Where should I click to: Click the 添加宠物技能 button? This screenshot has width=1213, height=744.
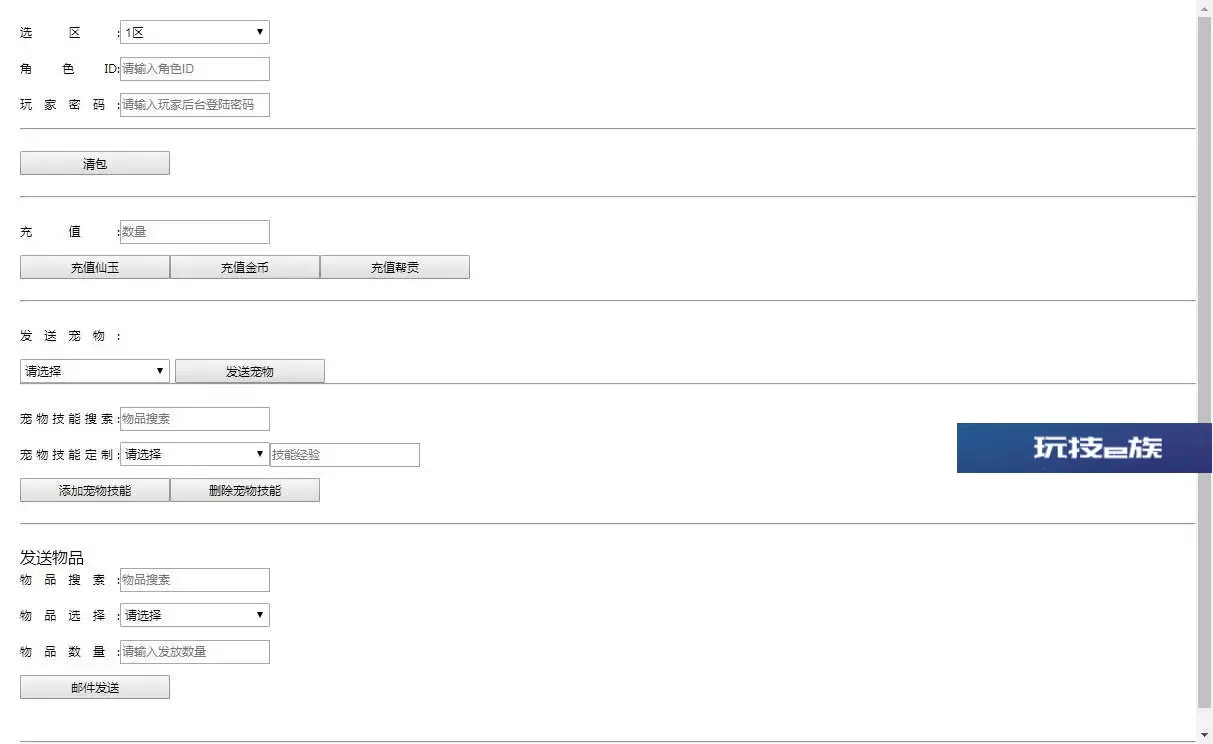pos(95,490)
